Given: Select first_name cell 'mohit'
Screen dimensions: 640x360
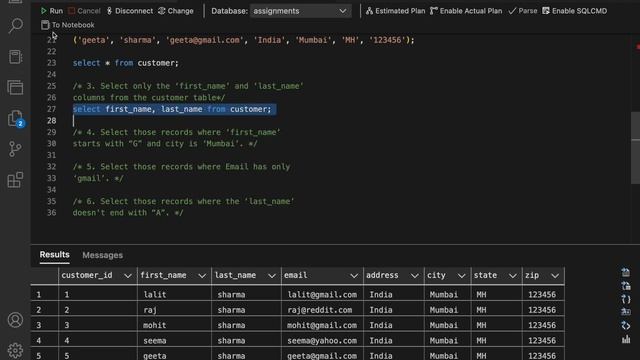Looking at the screenshot, I should tap(174, 325).
